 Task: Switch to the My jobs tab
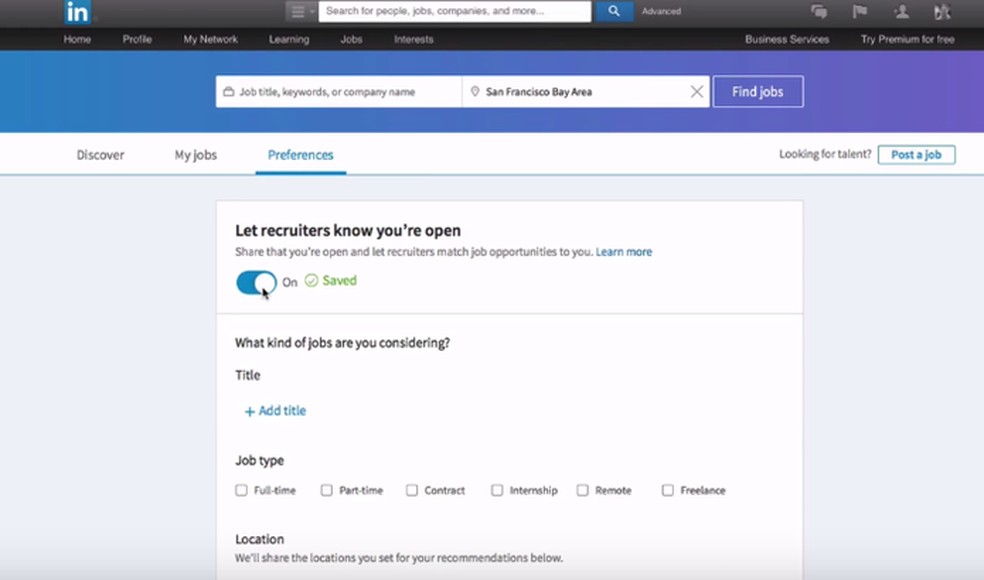(x=194, y=155)
